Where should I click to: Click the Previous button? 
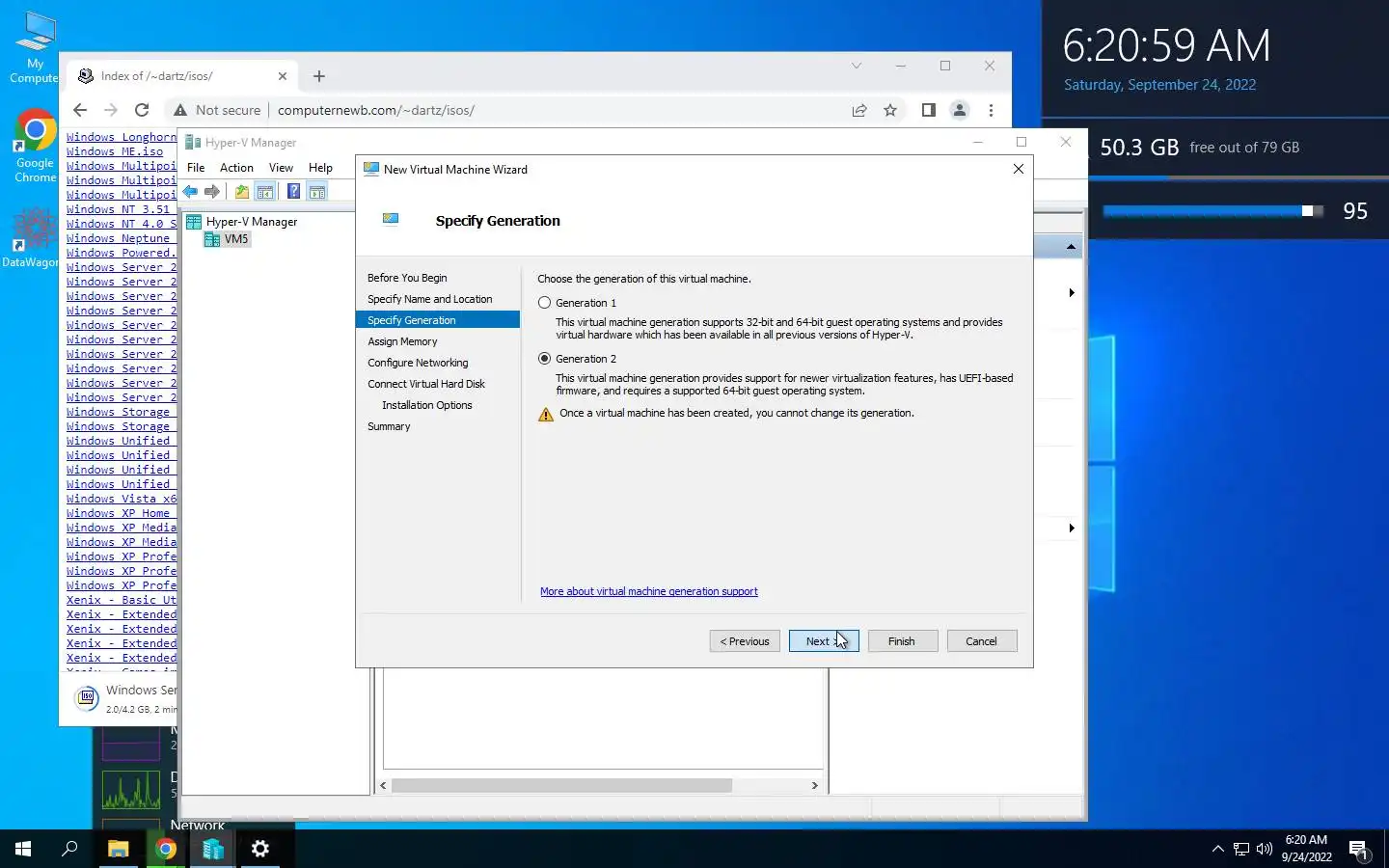coord(745,641)
